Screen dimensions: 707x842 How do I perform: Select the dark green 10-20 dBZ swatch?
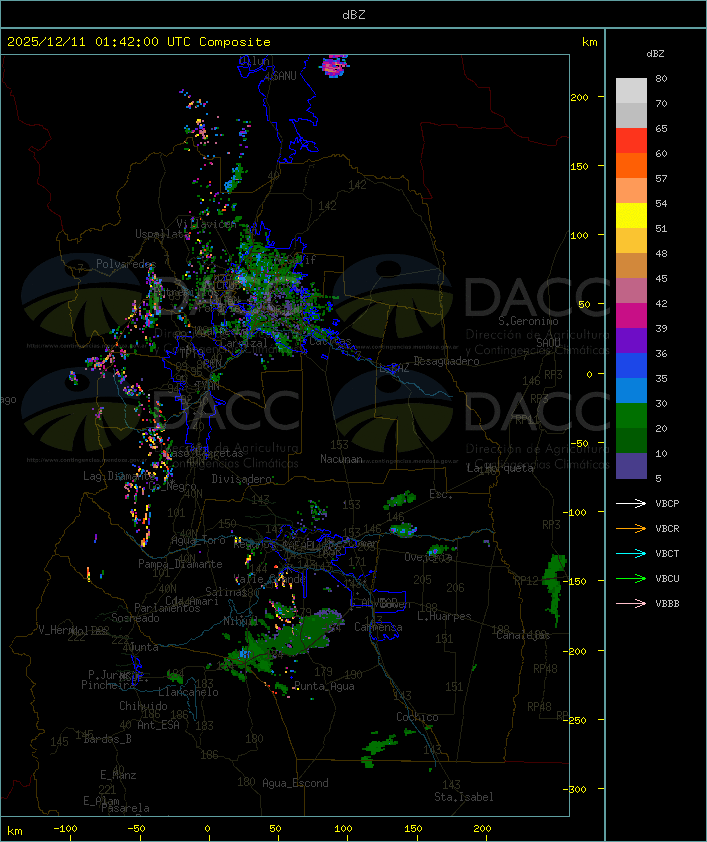coord(631,440)
